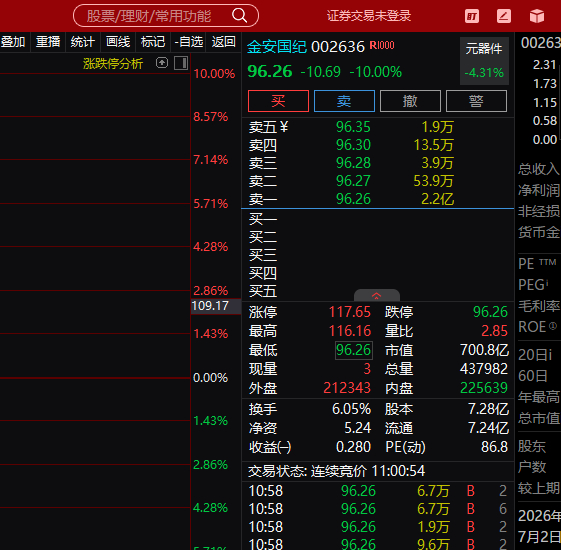Image resolution: width=561 pixels, height=550 pixels.
Task: Click the red 买 button
Action: coord(278,101)
